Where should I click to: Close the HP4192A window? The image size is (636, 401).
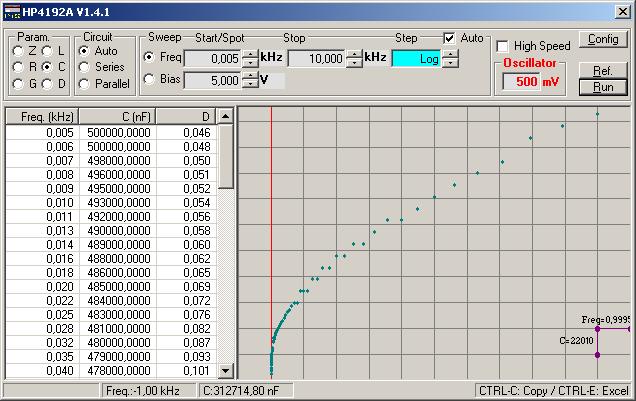[x=622, y=12]
